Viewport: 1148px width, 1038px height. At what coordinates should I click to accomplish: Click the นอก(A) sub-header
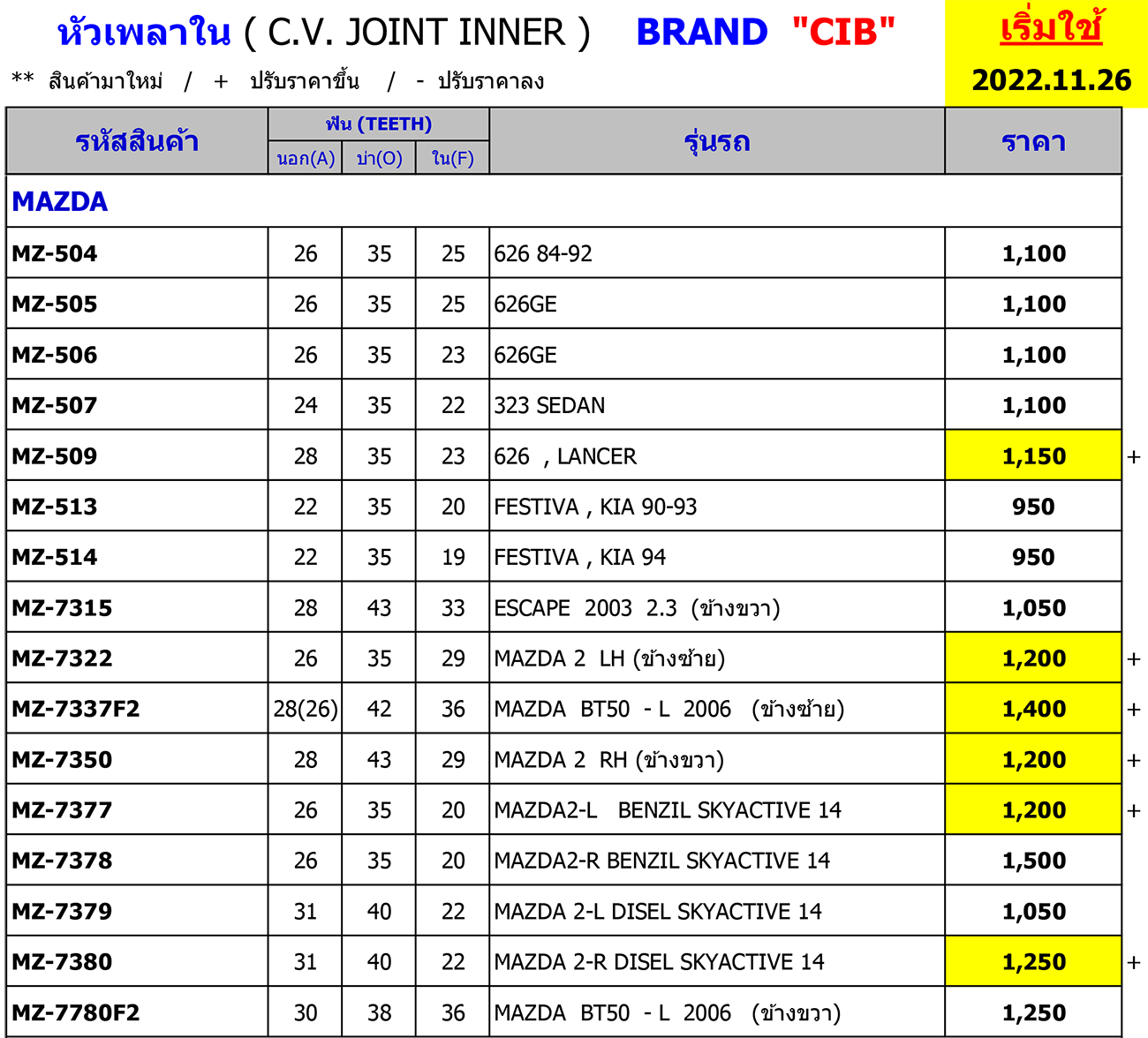pos(306,159)
